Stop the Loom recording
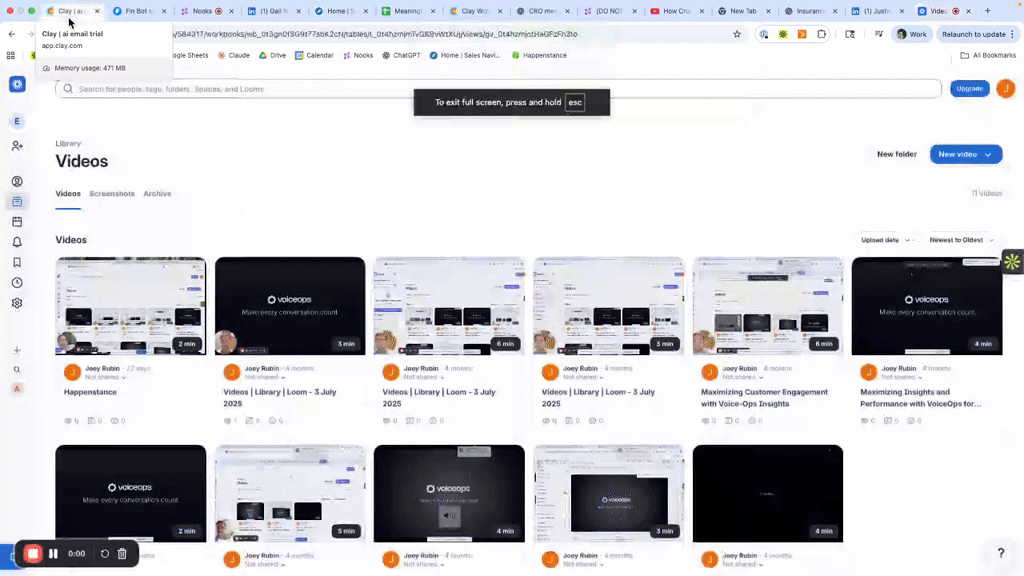1024x576 pixels. pyautogui.click(x=33, y=553)
